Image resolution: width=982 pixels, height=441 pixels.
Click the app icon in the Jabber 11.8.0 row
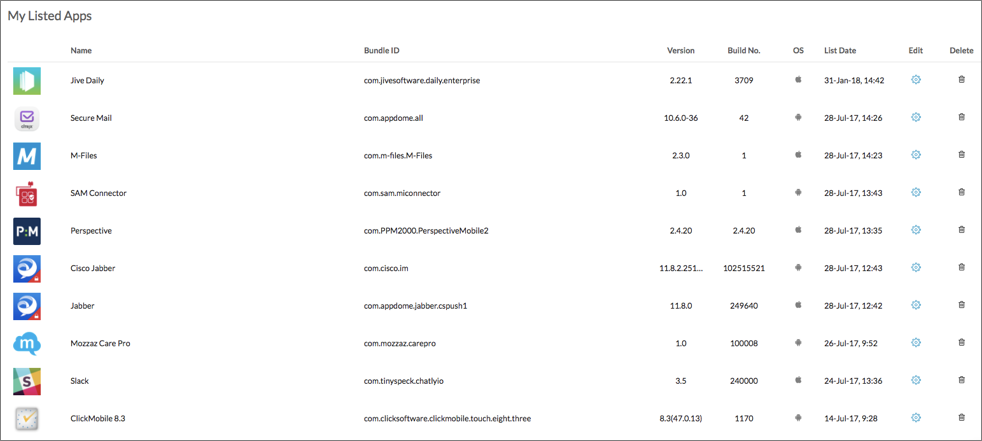(27, 306)
